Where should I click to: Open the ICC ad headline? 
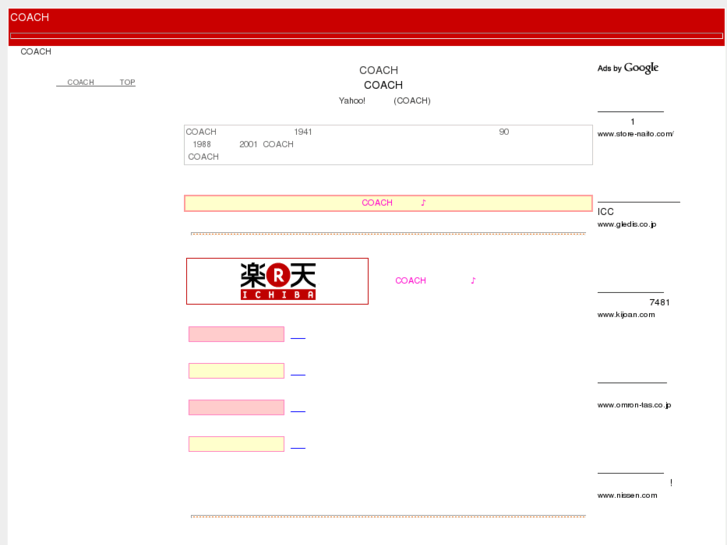pyautogui.click(x=606, y=212)
